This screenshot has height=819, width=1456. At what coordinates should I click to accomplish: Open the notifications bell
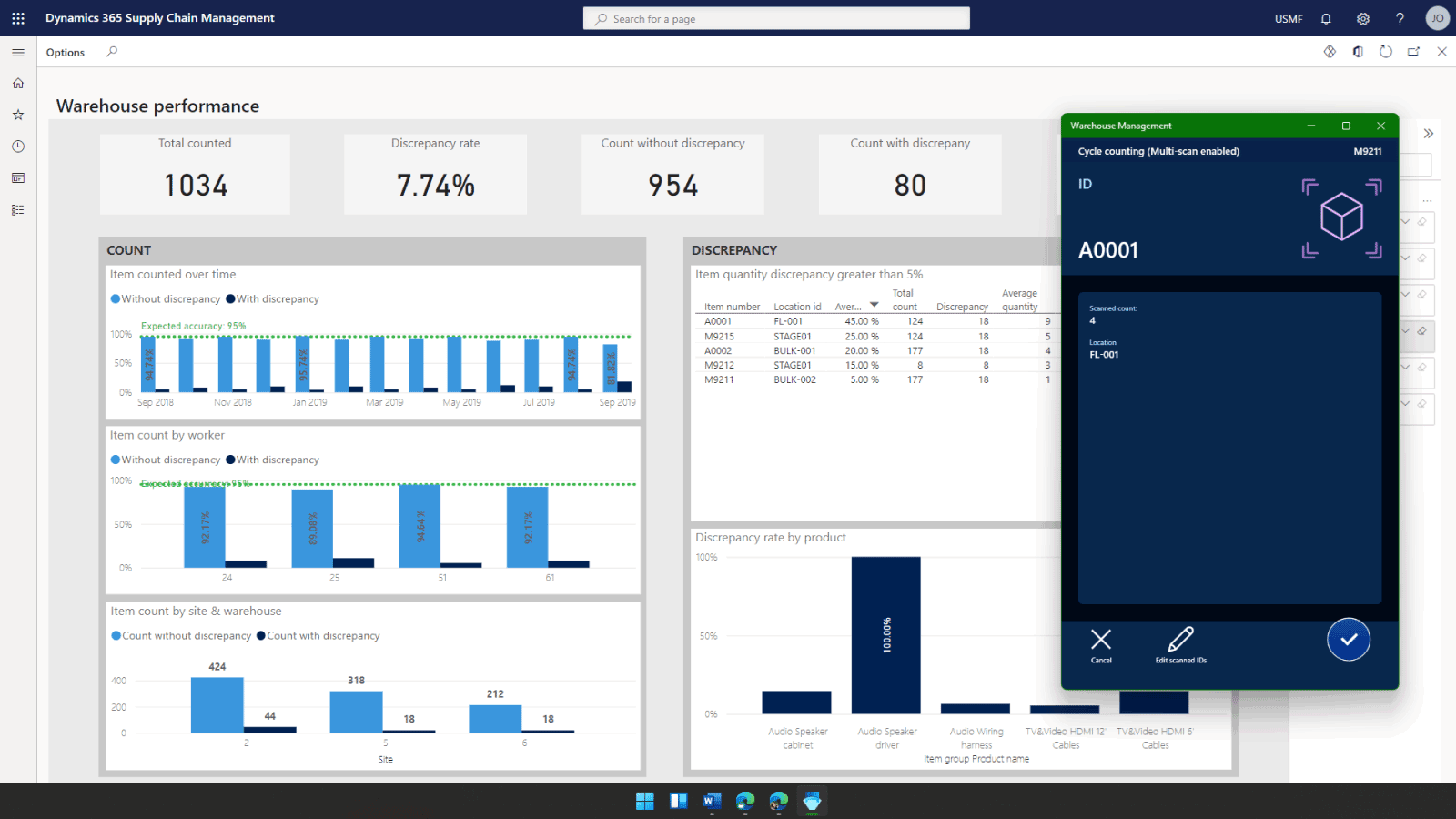[x=1326, y=18]
